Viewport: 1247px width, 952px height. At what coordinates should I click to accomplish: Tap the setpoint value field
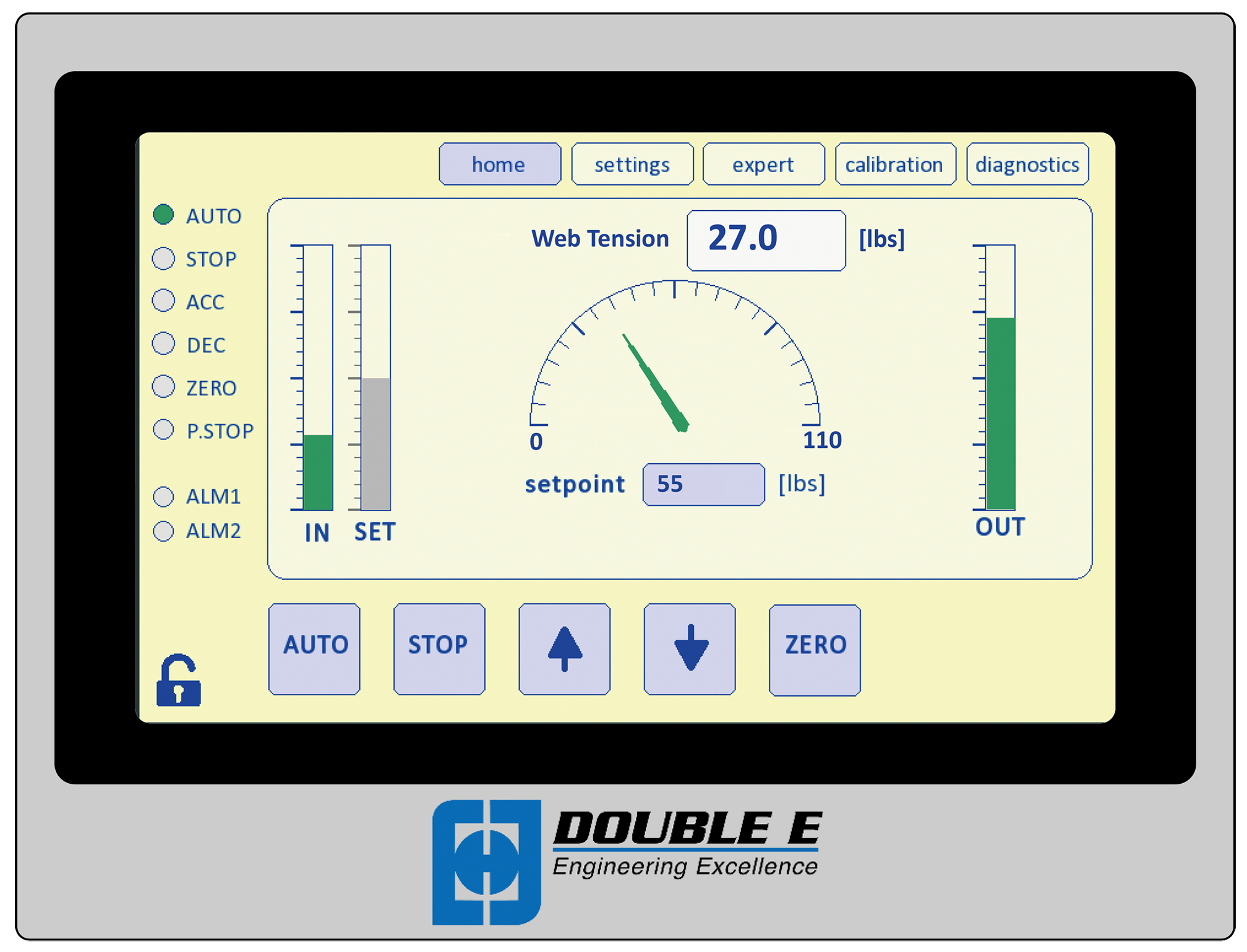704,484
